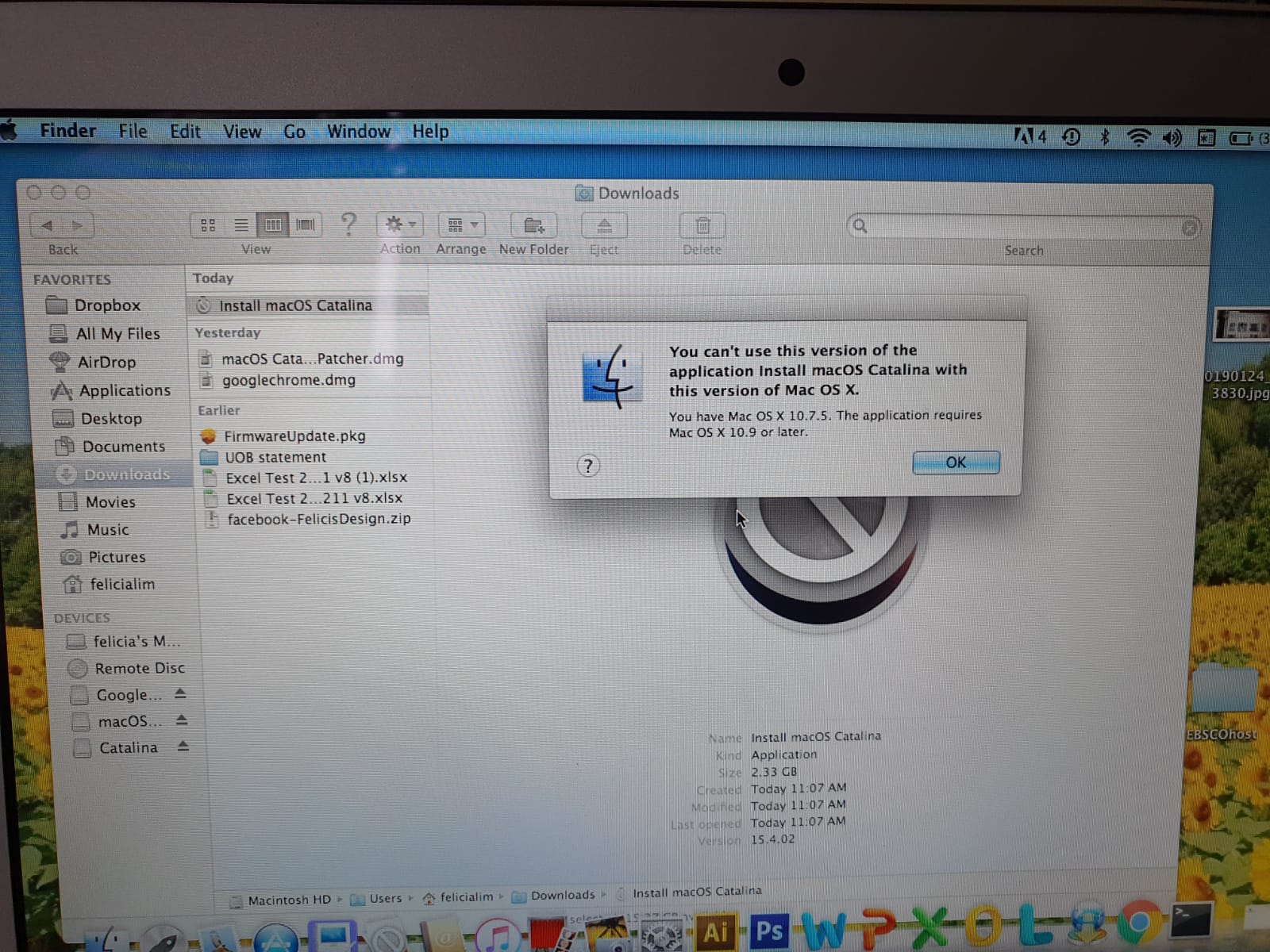Viewport: 1270px width, 952px height.
Task: Open the File menu
Action: click(x=133, y=132)
